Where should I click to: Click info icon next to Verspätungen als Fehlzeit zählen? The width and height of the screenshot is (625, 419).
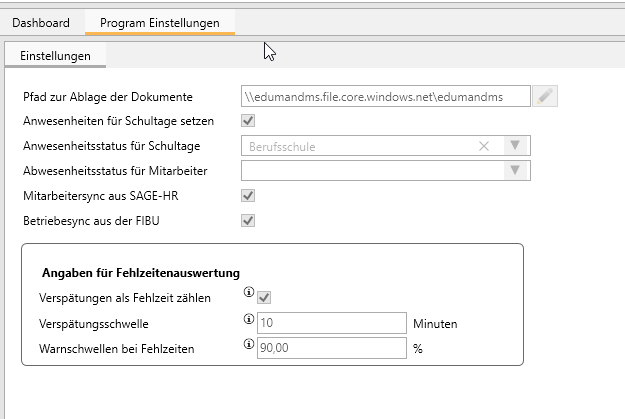tap(249, 292)
